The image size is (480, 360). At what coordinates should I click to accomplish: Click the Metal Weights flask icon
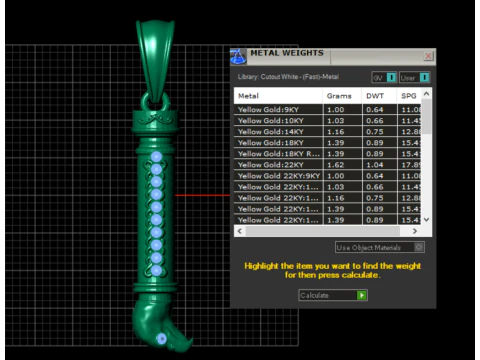pyautogui.click(x=238, y=56)
